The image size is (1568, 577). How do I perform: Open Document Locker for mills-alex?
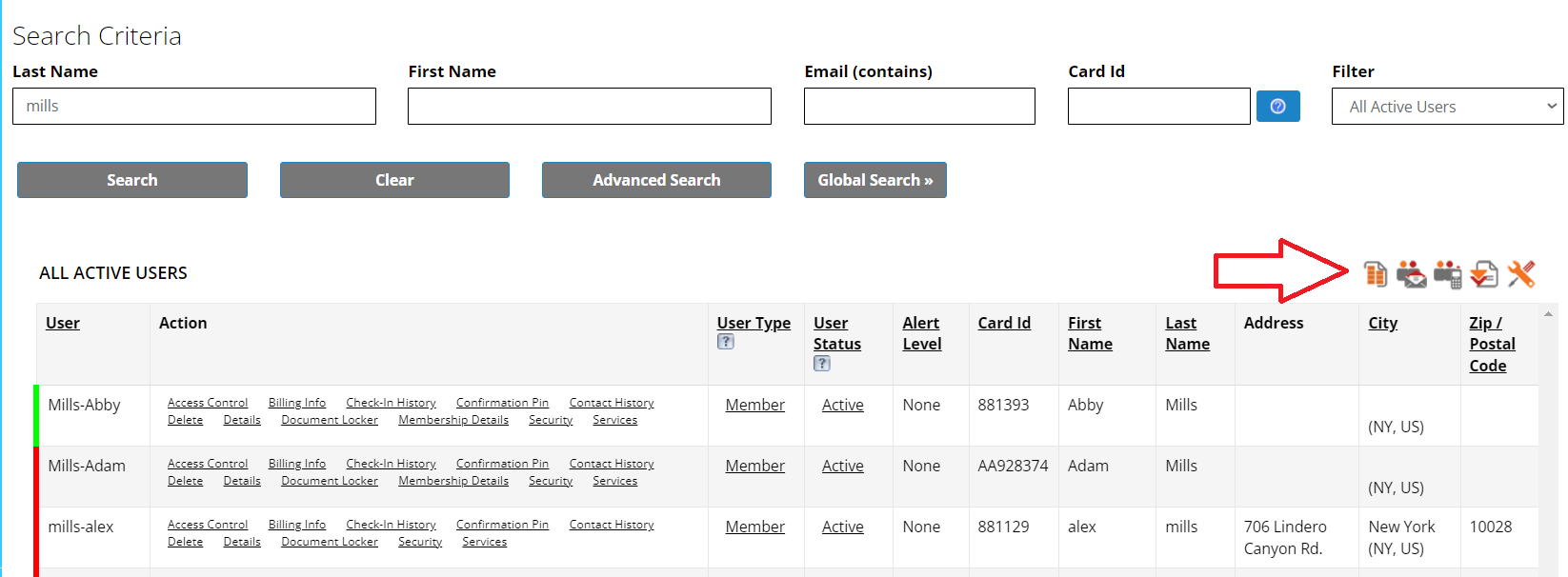tap(330, 542)
